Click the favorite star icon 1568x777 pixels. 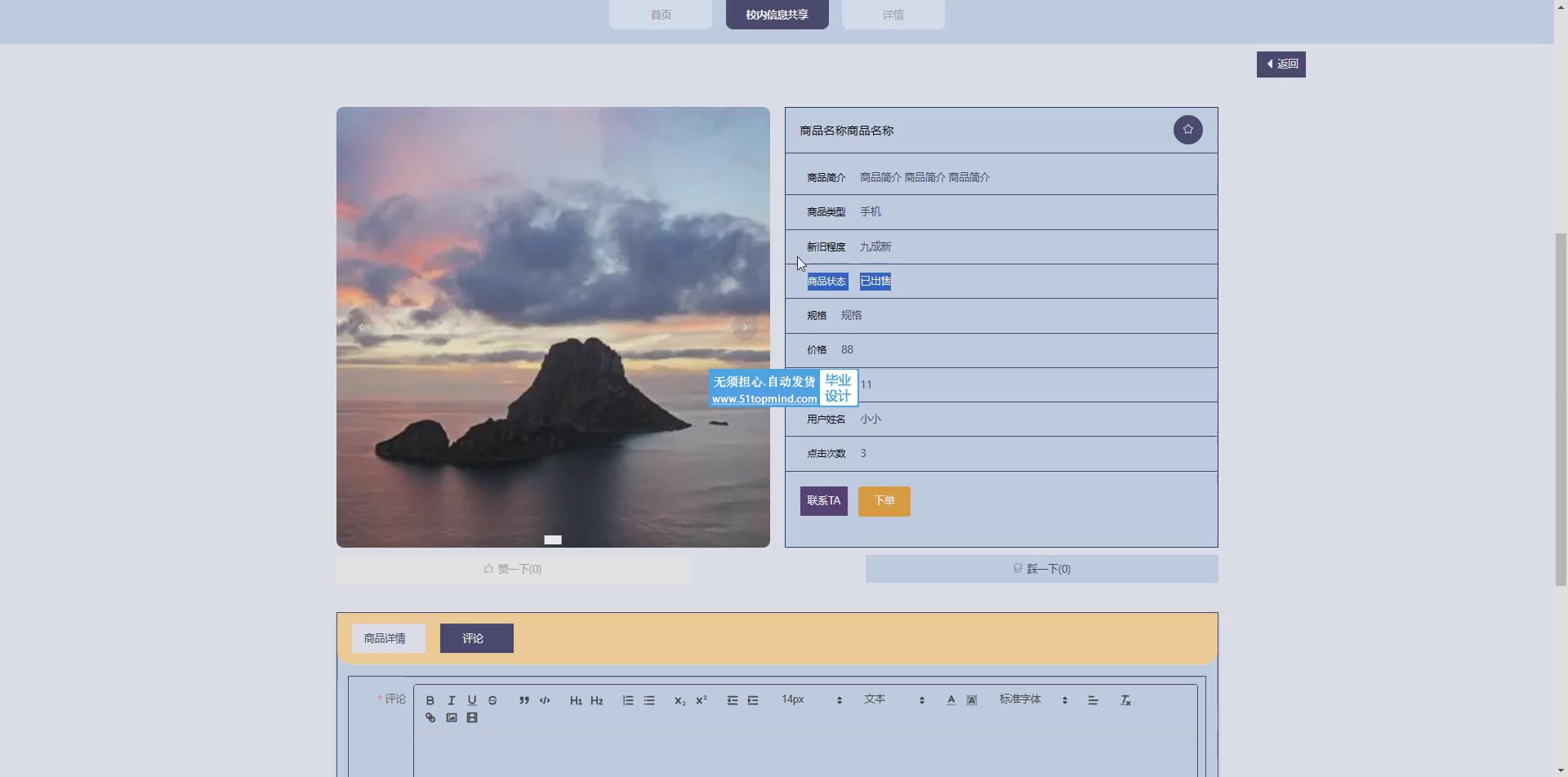coord(1187,130)
